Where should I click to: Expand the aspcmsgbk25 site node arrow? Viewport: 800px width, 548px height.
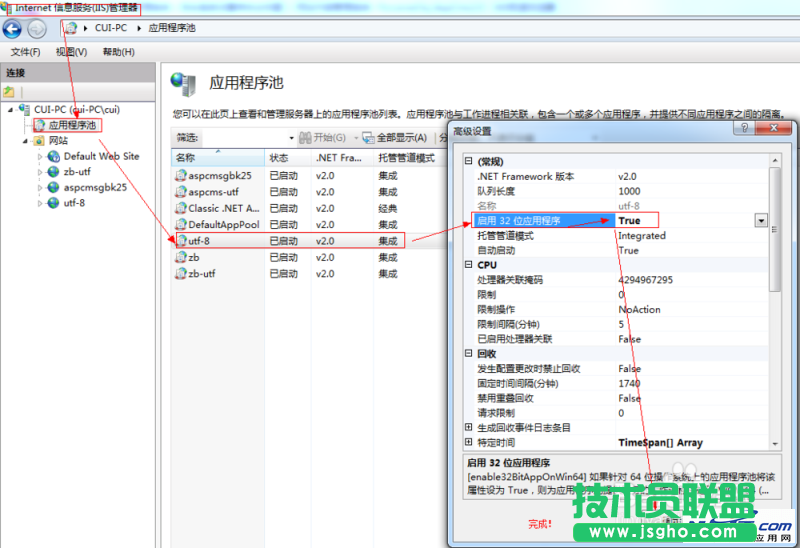point(40,188)
